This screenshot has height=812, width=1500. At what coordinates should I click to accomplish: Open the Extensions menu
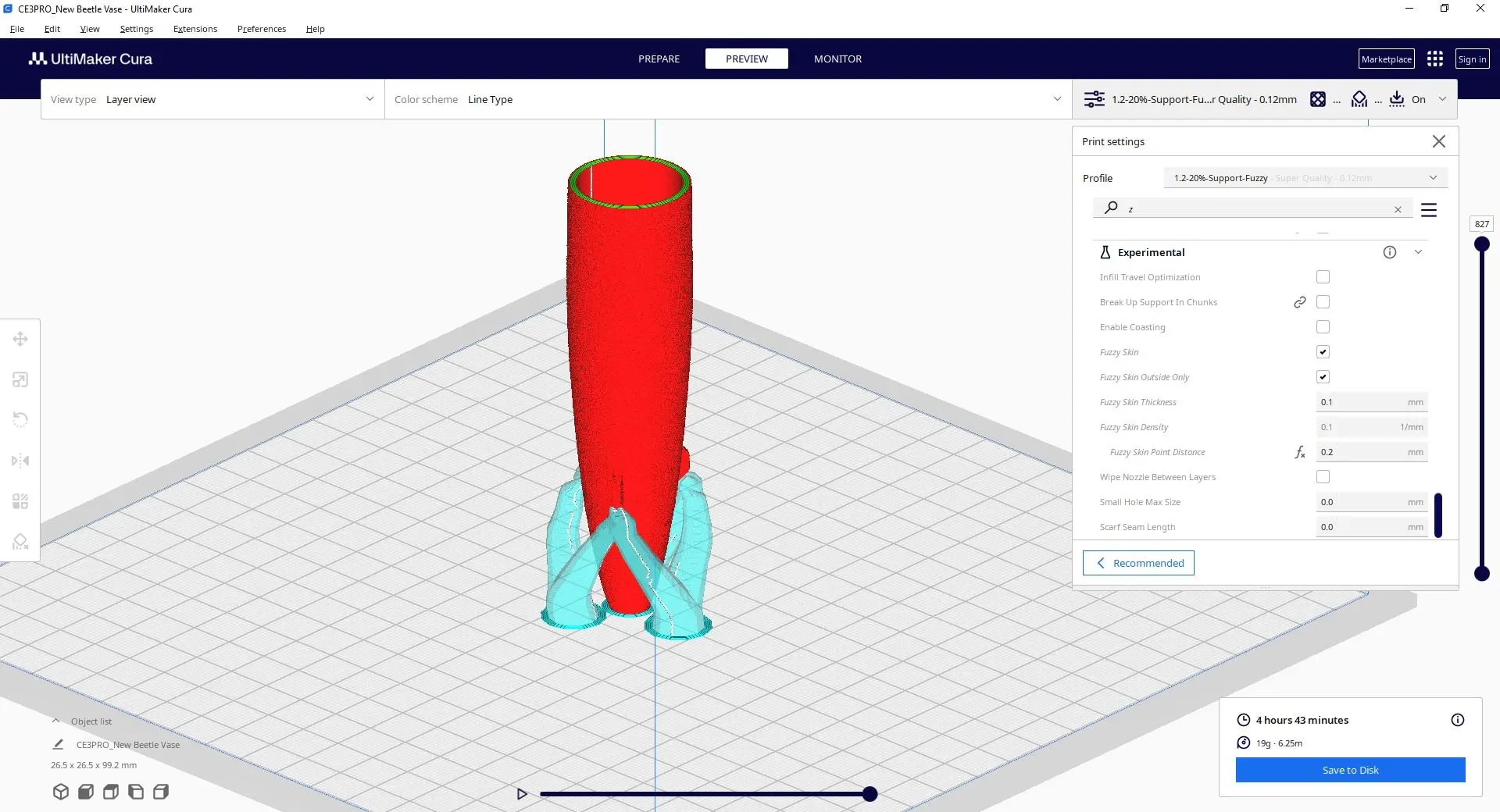coord(195,29)
